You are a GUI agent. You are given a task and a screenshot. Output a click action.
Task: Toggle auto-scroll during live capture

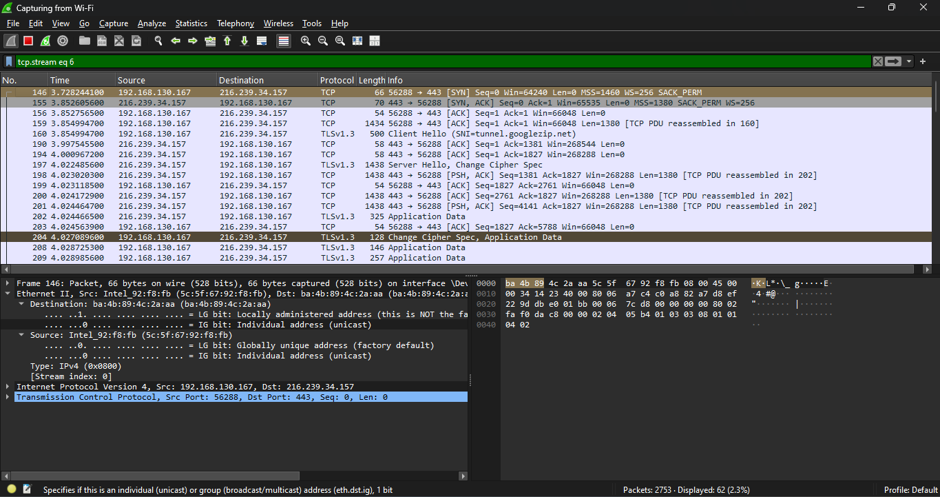(261, 41)
